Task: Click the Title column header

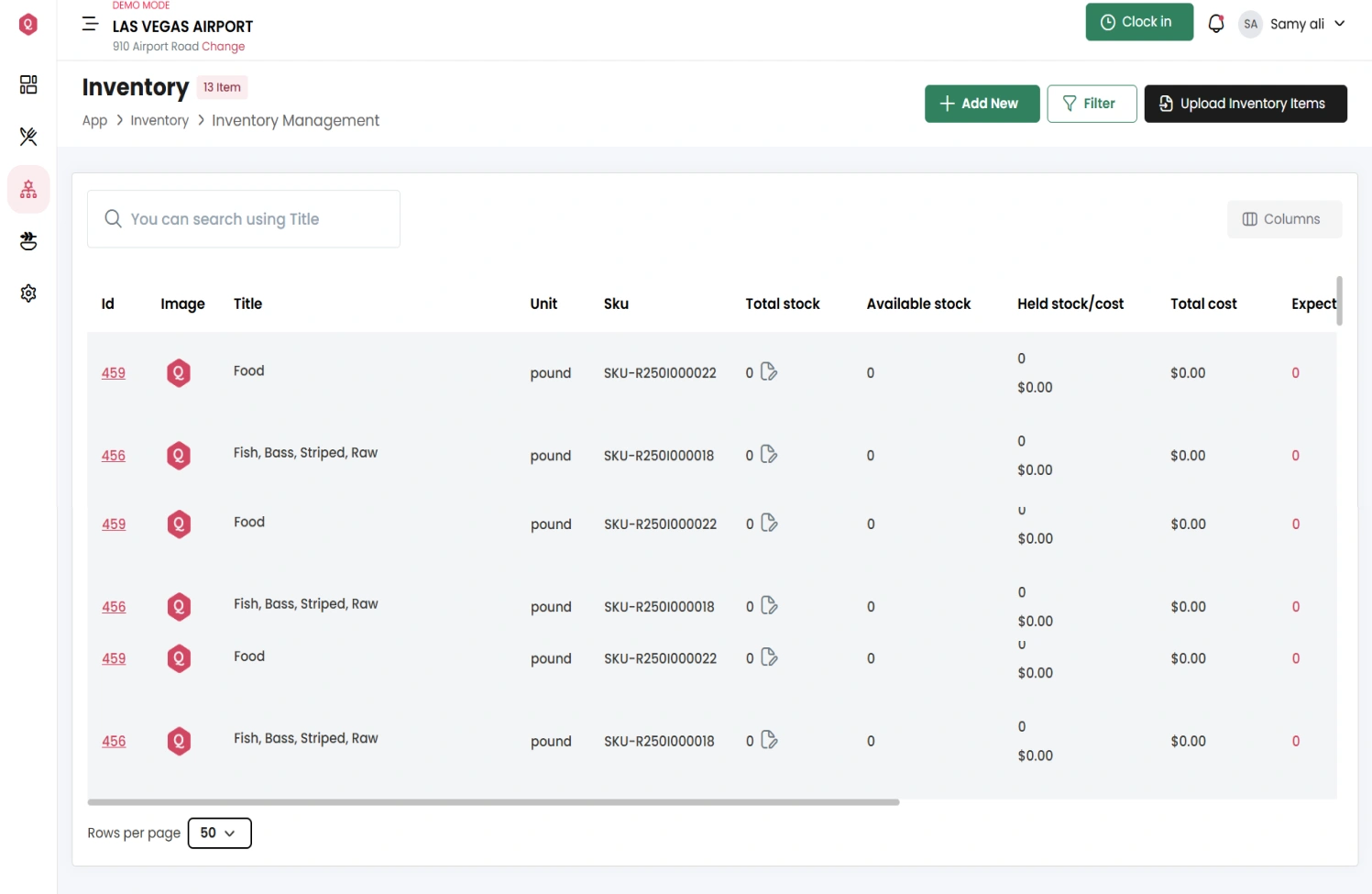Action: click(x=247, y=304)
